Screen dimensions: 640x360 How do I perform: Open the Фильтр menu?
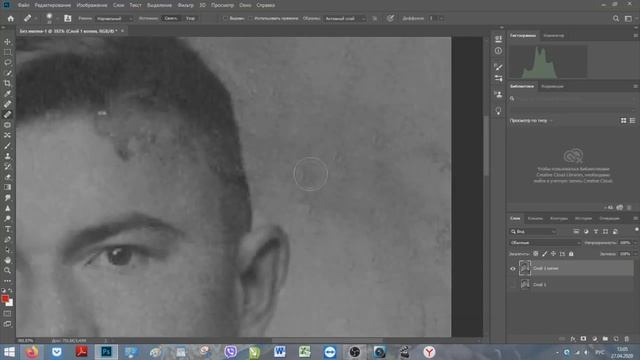186,5
